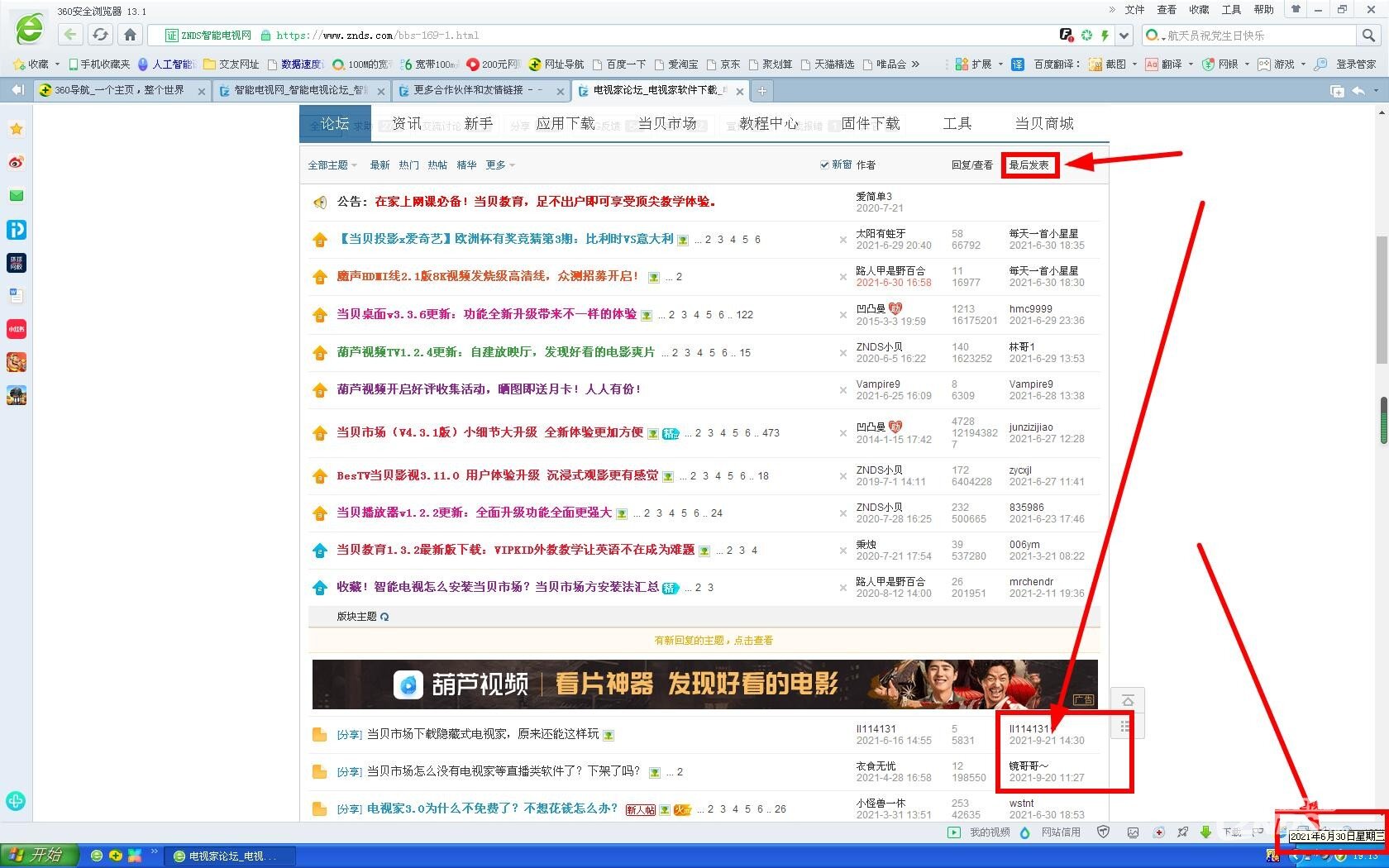
Task: Open the Baidu translate icon in toolbar
Action: [x=1018, y=64]
